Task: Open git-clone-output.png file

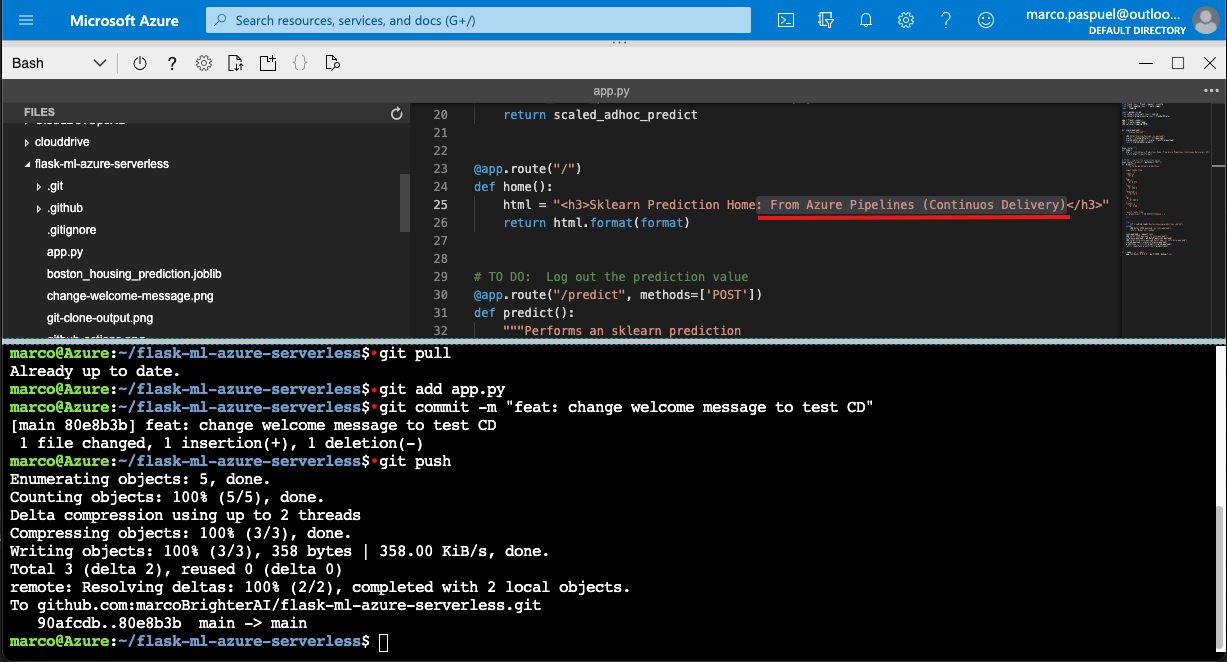Action: (x=100, y=318)
